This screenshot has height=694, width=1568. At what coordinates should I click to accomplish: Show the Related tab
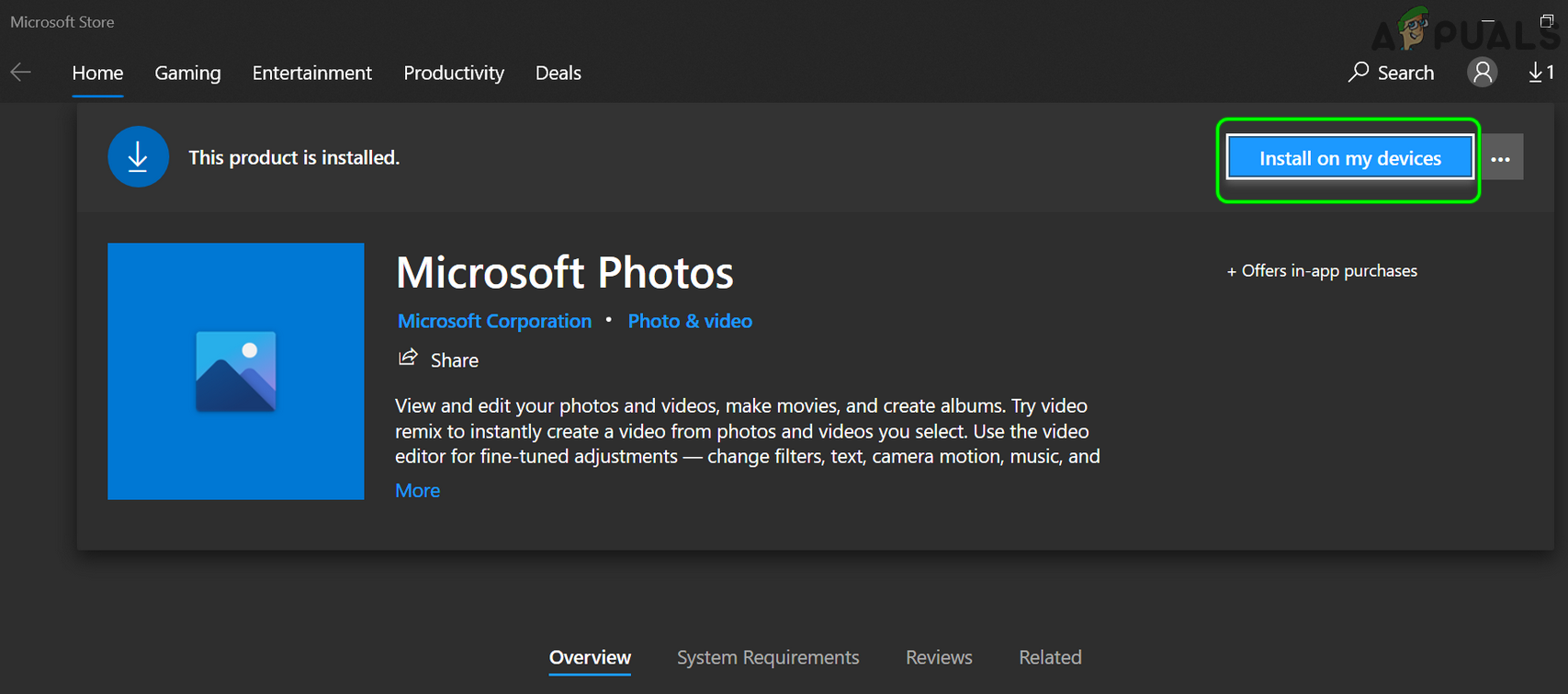[x=1050, y=657]
